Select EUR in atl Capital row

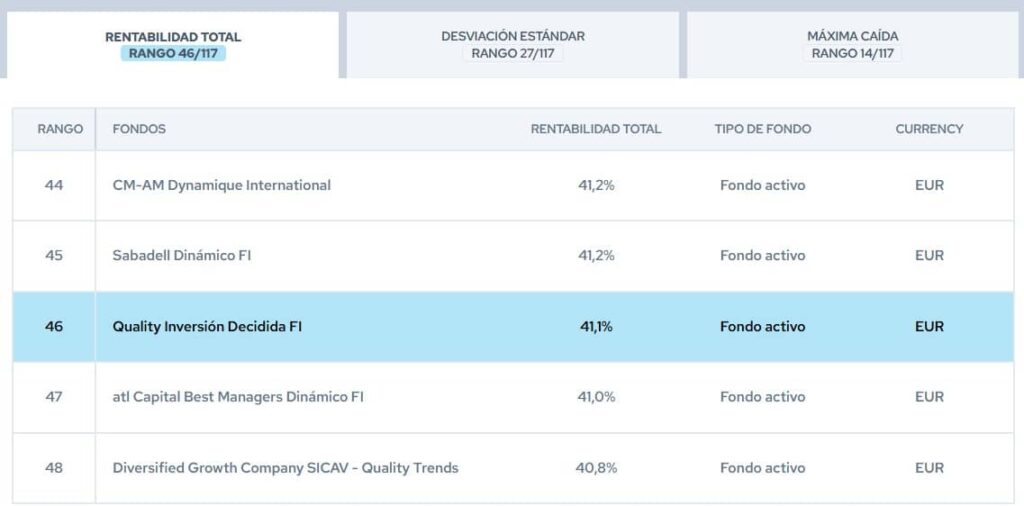pos(929,397)
